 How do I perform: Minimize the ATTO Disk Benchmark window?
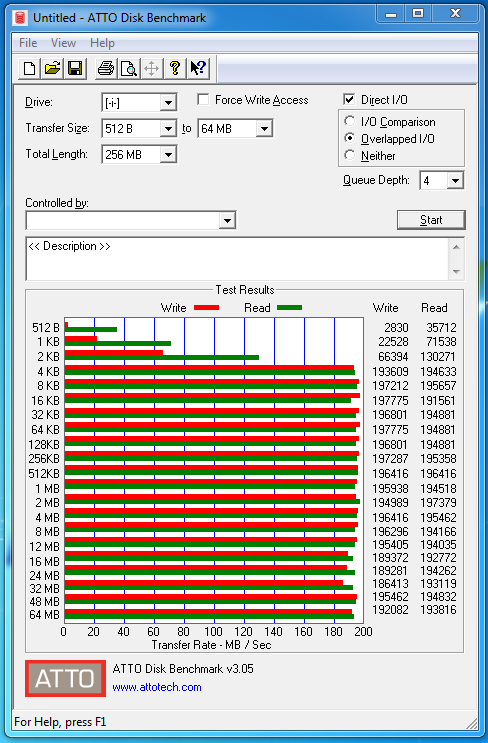(x=391, y=14)
